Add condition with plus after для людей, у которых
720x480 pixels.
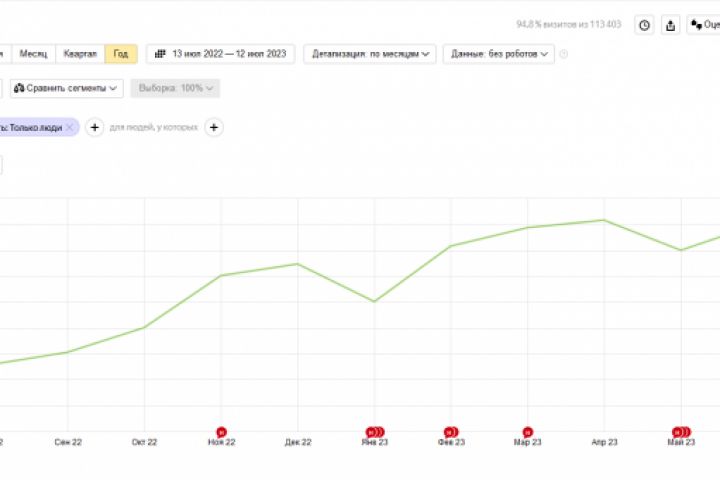[214, 127]
